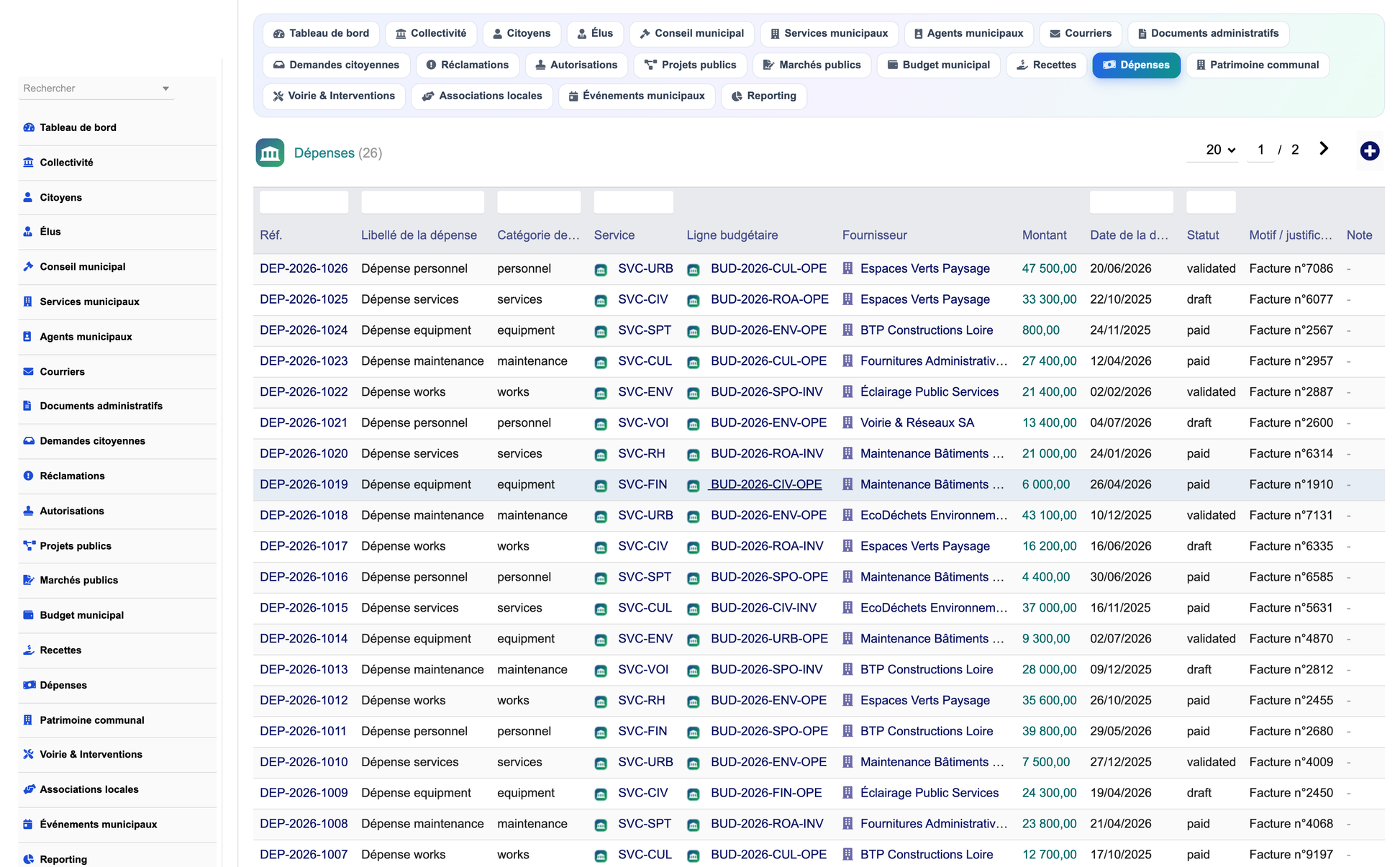The width and height of the screenshot is (1400, 867).
Task: Open the Patrimoine communal tab
Action: 1257,65
